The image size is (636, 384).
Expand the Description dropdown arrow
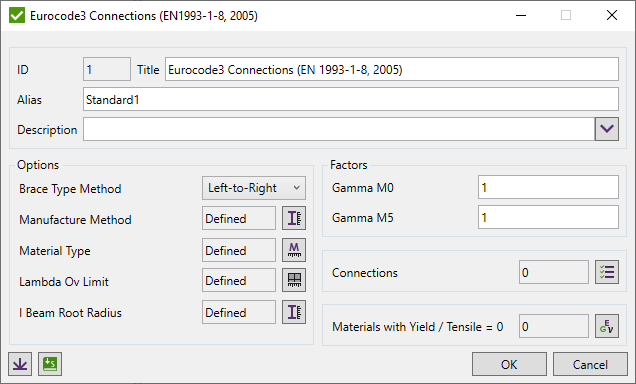[607, 129]
